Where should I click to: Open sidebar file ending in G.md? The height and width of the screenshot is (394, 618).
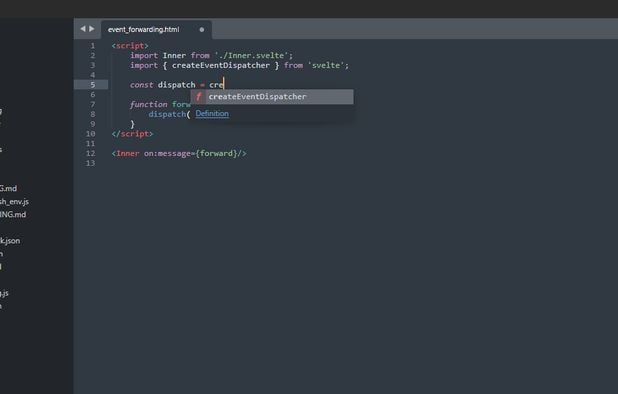click(x=8, y=188)
